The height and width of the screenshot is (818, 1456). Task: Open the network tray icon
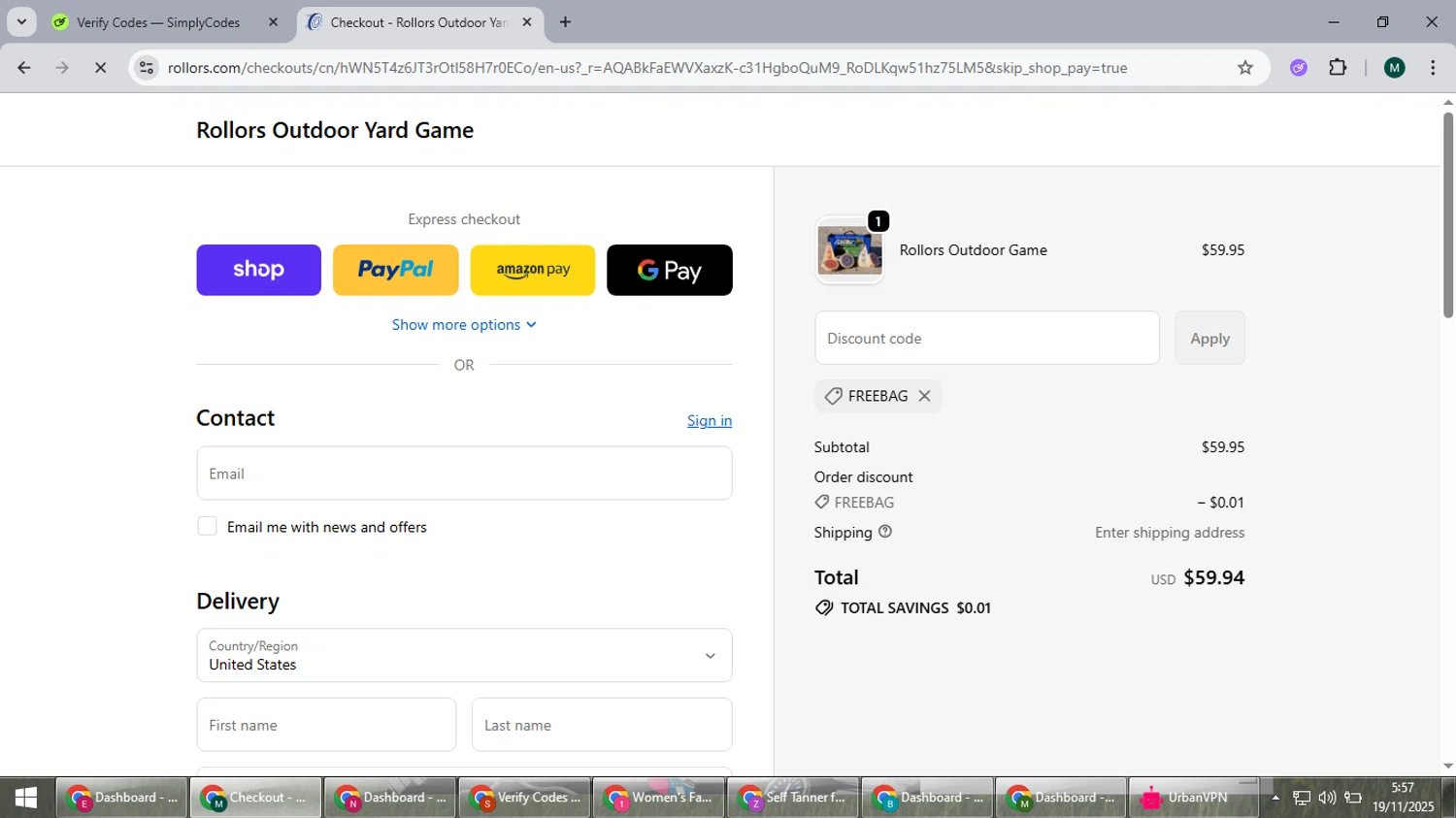[1302, 798]
